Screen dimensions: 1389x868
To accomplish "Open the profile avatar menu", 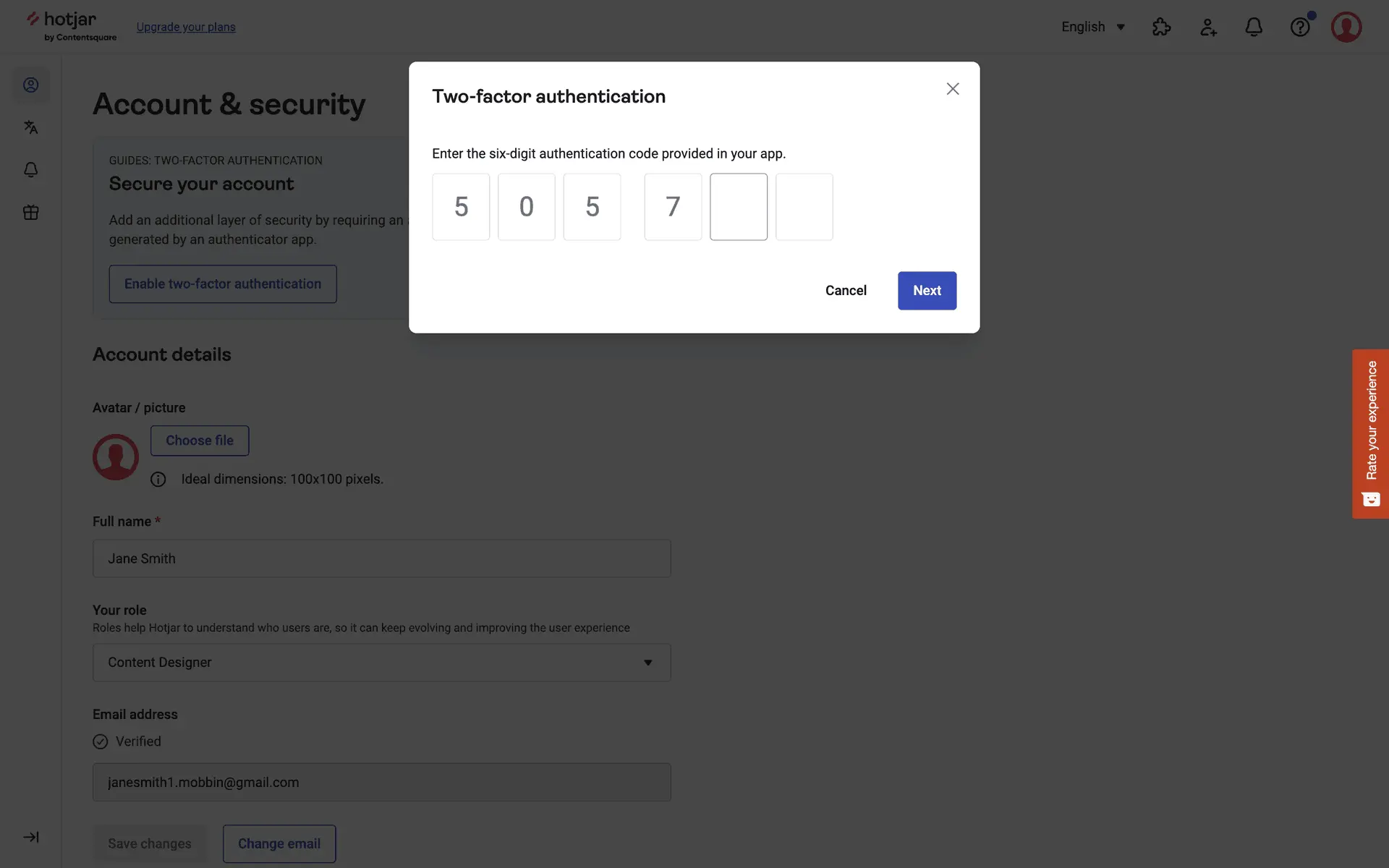I will pos(1346,27).
